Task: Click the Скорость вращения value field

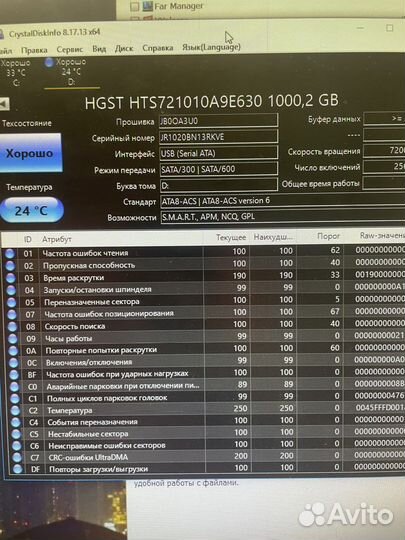Action: (x=384, y=150)
